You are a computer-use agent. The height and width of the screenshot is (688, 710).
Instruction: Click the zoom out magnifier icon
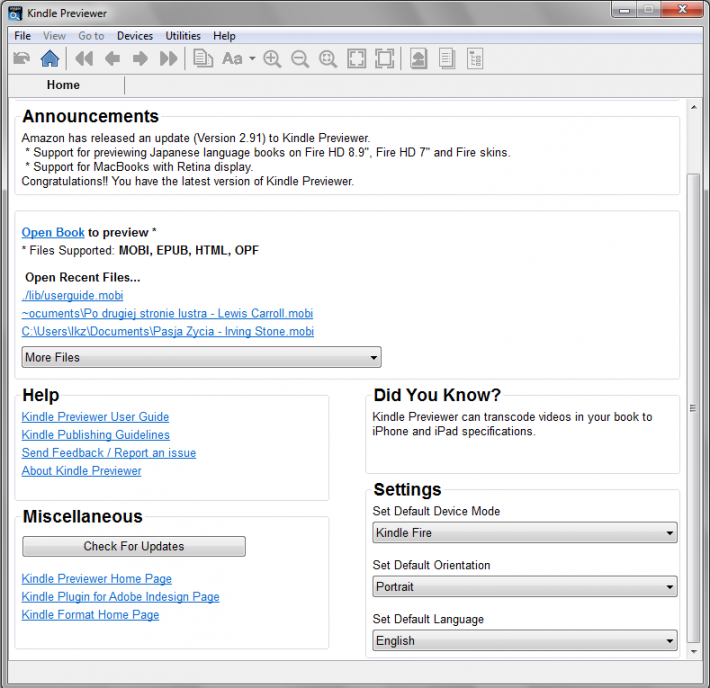300,59
